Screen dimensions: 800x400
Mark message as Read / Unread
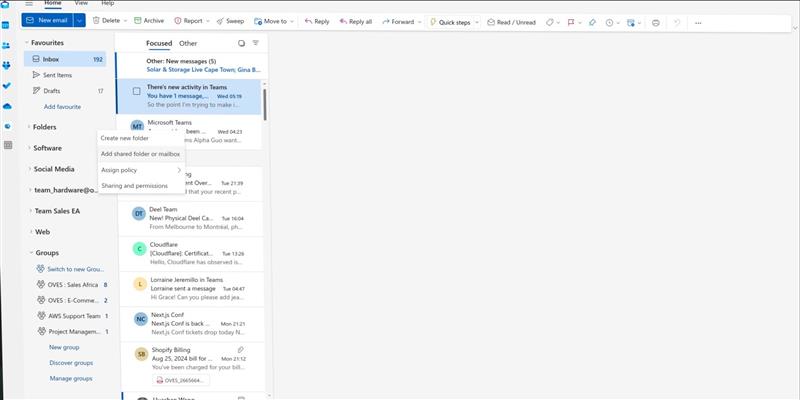[x=511, y=22]
